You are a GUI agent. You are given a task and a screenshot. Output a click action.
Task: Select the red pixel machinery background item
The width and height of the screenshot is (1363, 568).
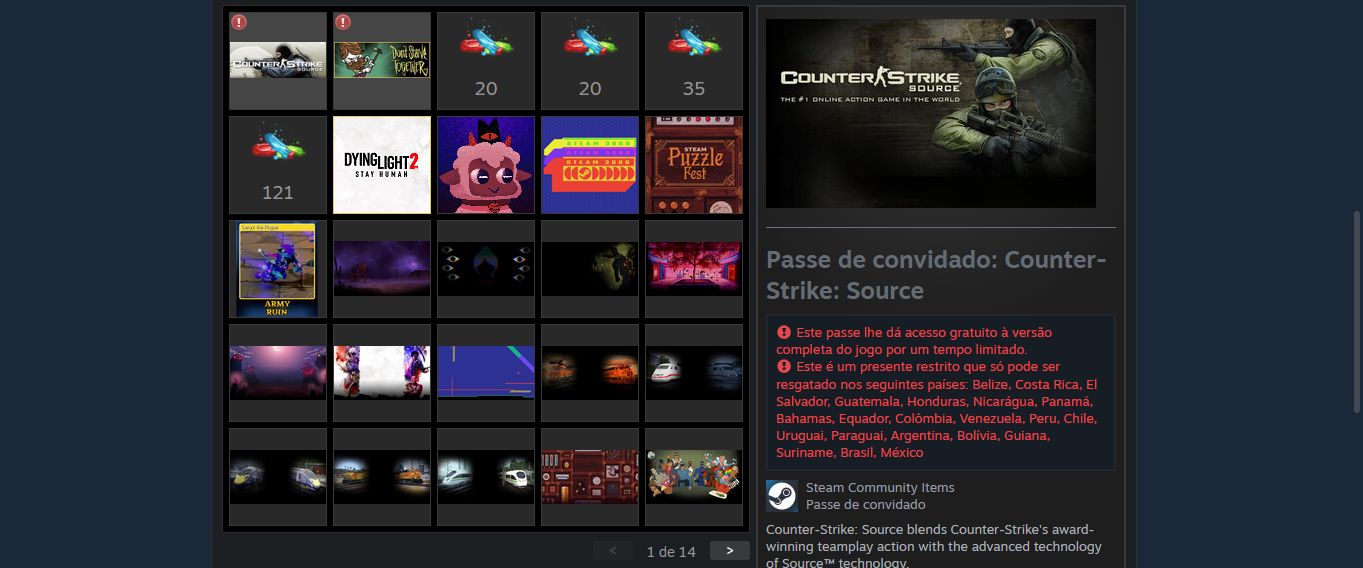590,477
